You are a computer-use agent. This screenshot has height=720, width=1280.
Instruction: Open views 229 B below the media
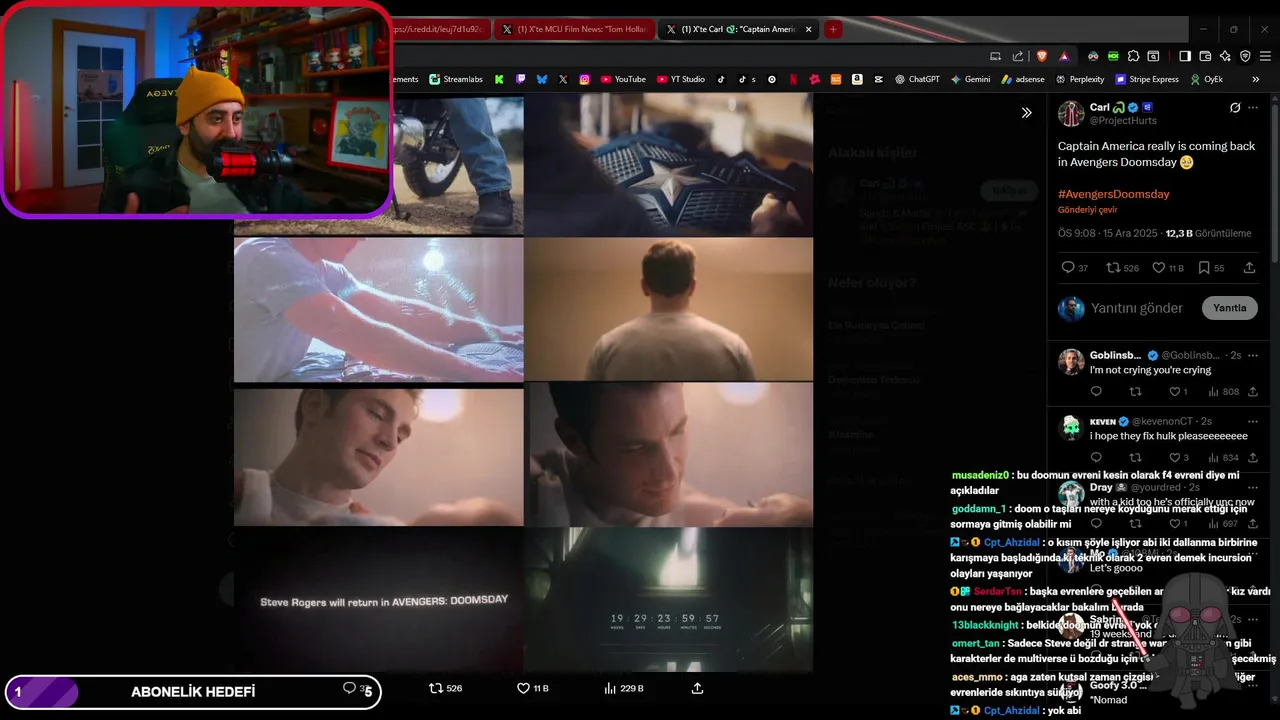coord(624,688)
